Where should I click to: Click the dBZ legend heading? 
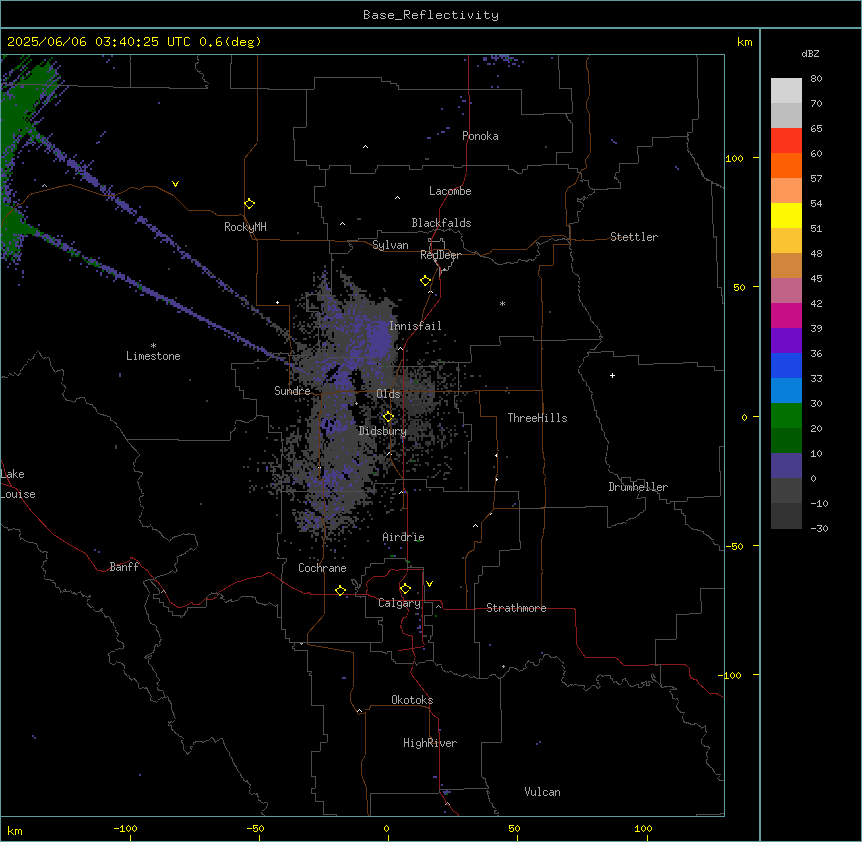[x=810, y=54]
